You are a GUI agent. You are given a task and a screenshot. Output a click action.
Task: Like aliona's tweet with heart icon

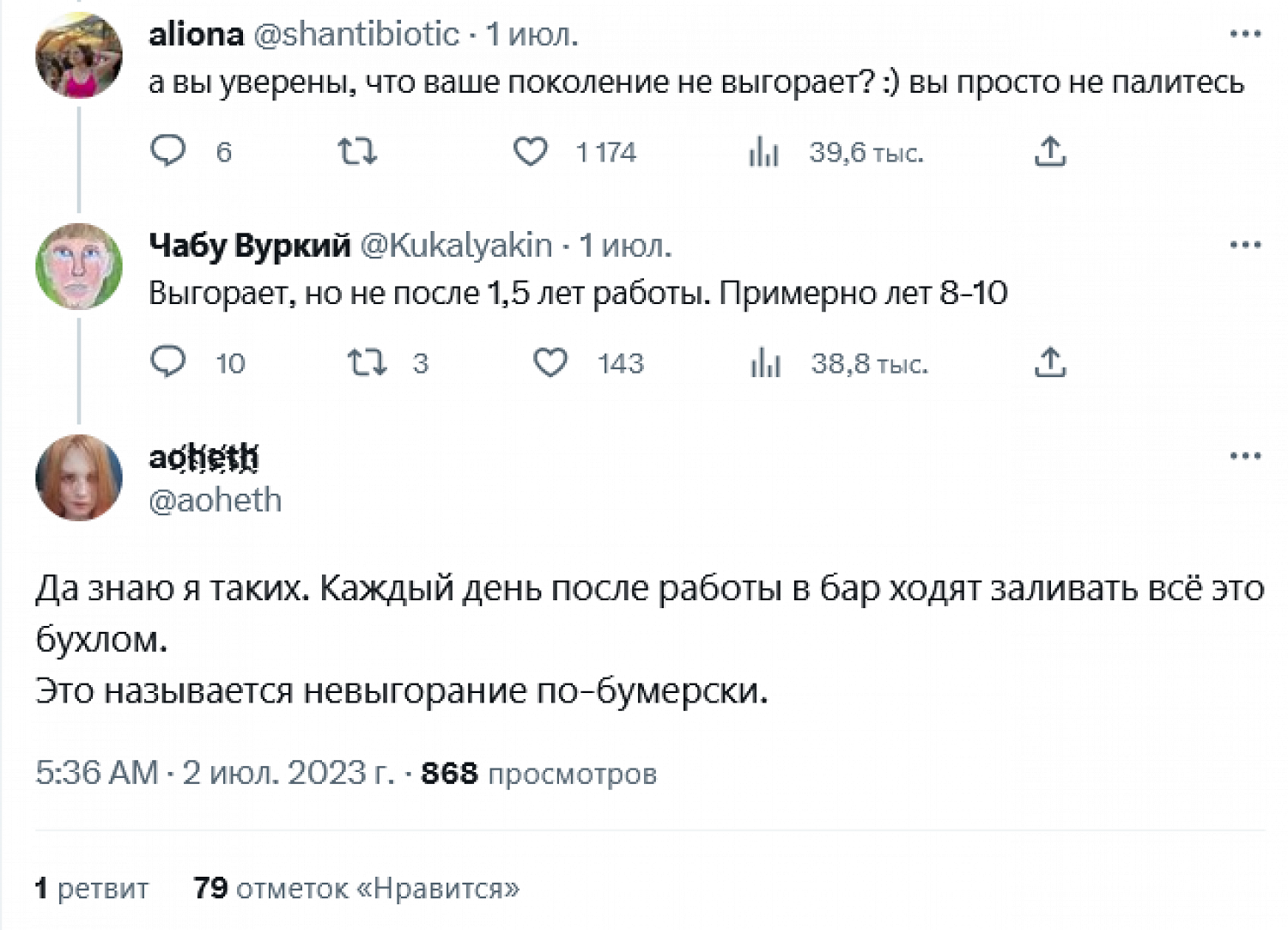pos(531,152)
